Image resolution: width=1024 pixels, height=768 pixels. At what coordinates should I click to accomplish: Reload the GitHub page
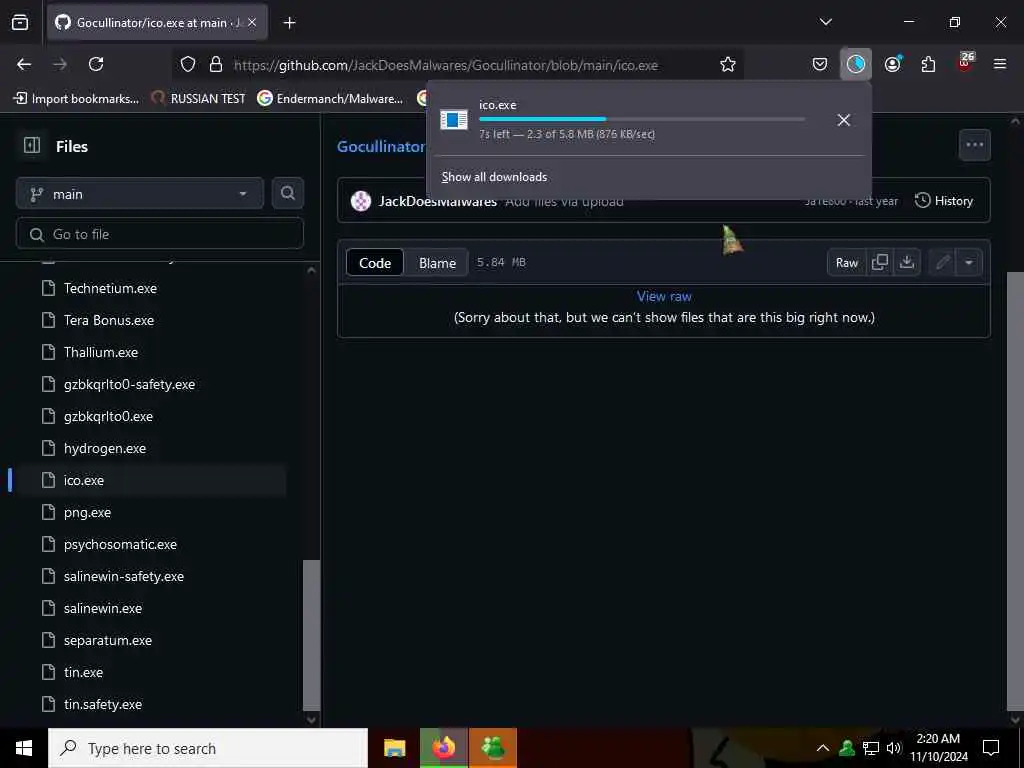96,64
